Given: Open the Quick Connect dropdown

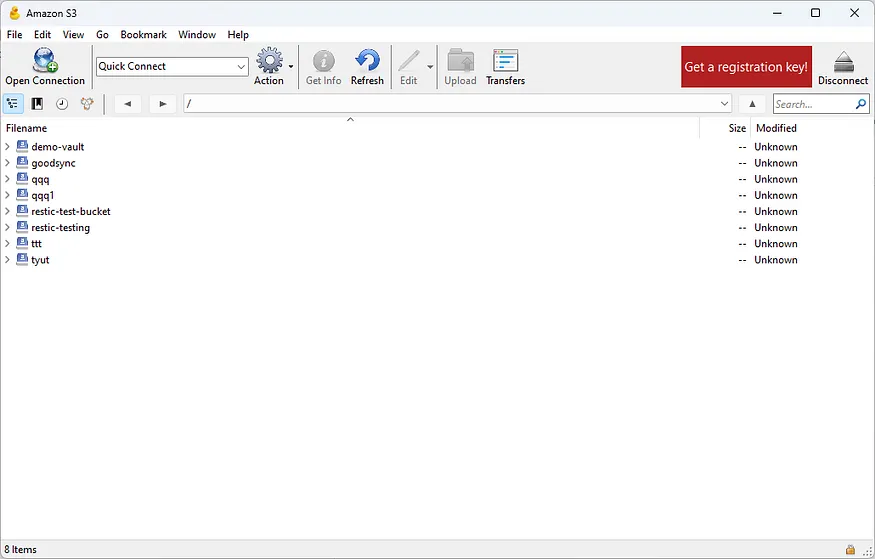Looking at the screenshot, I should tap(241, 67).
